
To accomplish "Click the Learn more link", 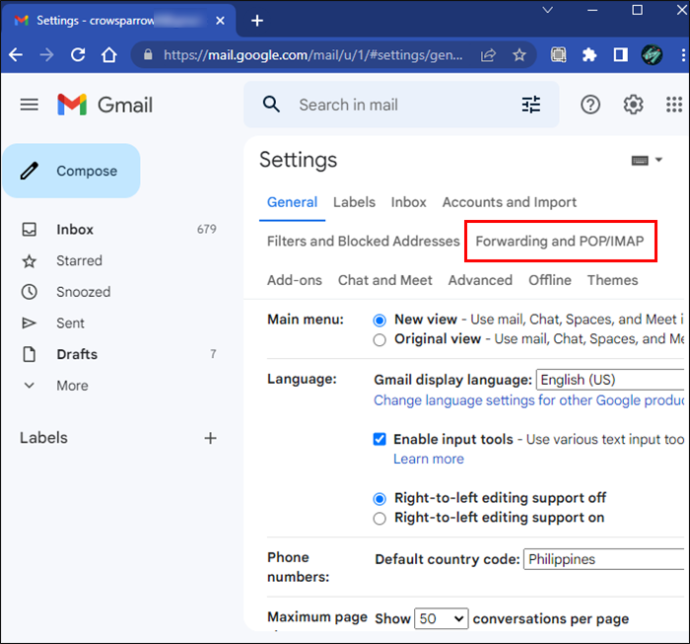I will point(429,459).
